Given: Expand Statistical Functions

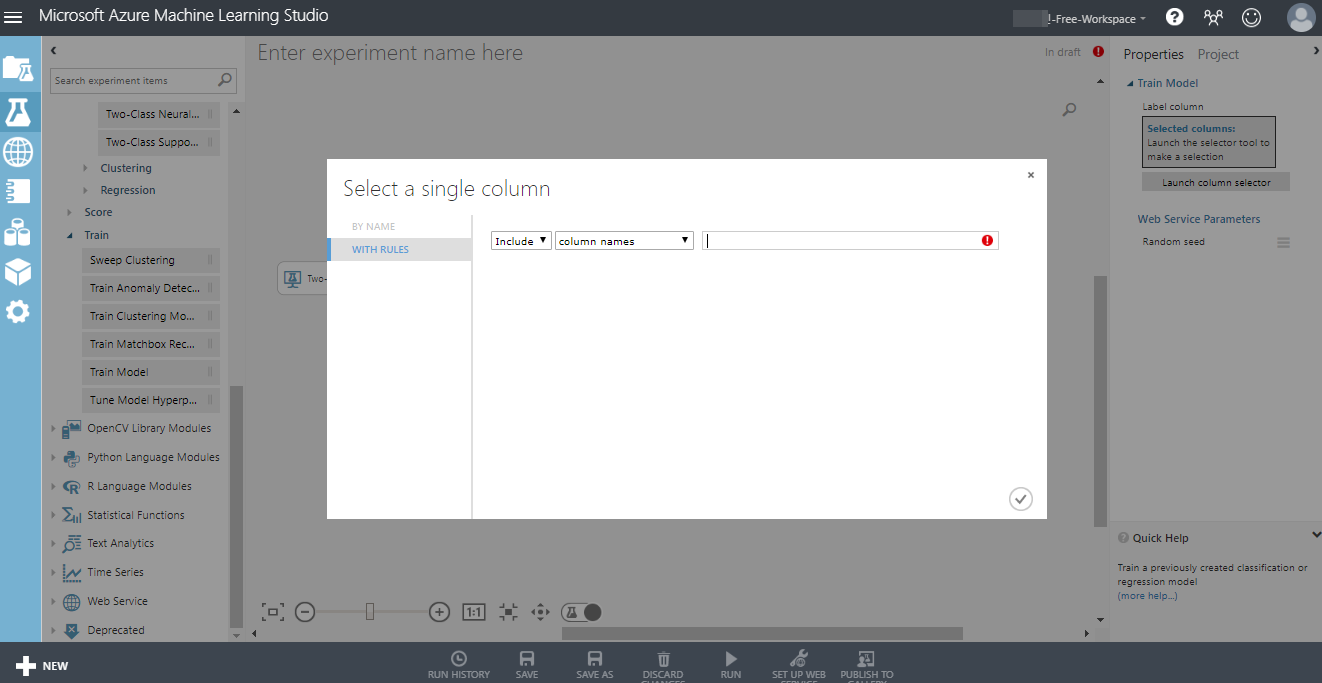Looking at the screenshot, I should click(54, 515).
